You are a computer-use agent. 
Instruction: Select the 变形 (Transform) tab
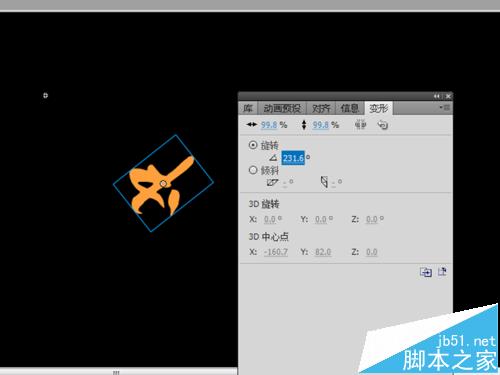[x=379, y=108]
